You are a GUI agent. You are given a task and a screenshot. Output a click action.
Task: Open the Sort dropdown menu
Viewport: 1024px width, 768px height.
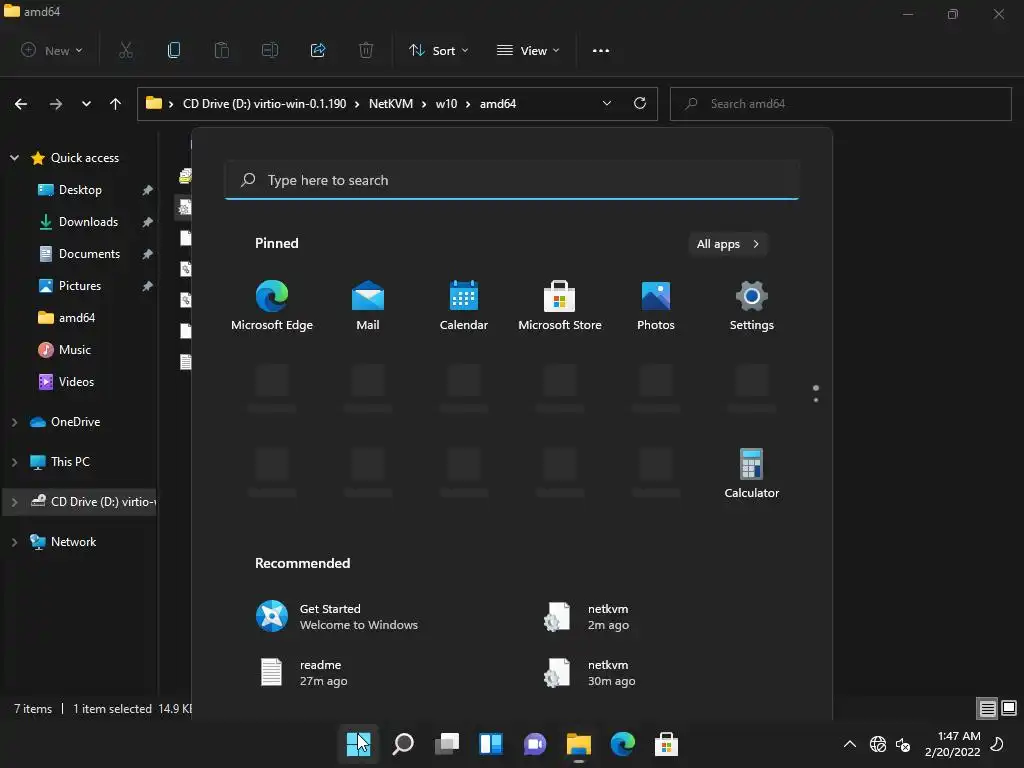coord(439,50)
